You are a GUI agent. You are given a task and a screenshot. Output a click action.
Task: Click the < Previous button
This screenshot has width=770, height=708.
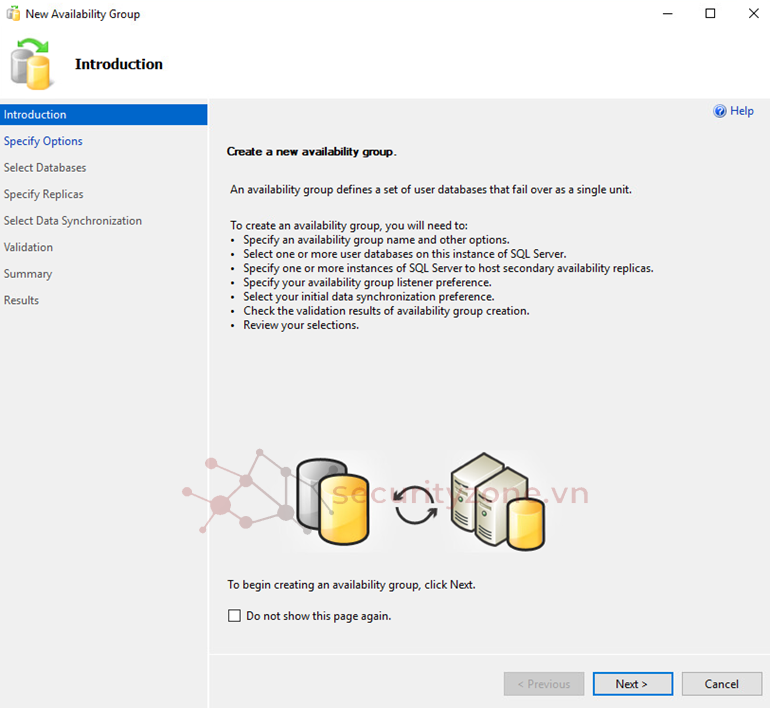pyautogui.click(x=544, y=684)
